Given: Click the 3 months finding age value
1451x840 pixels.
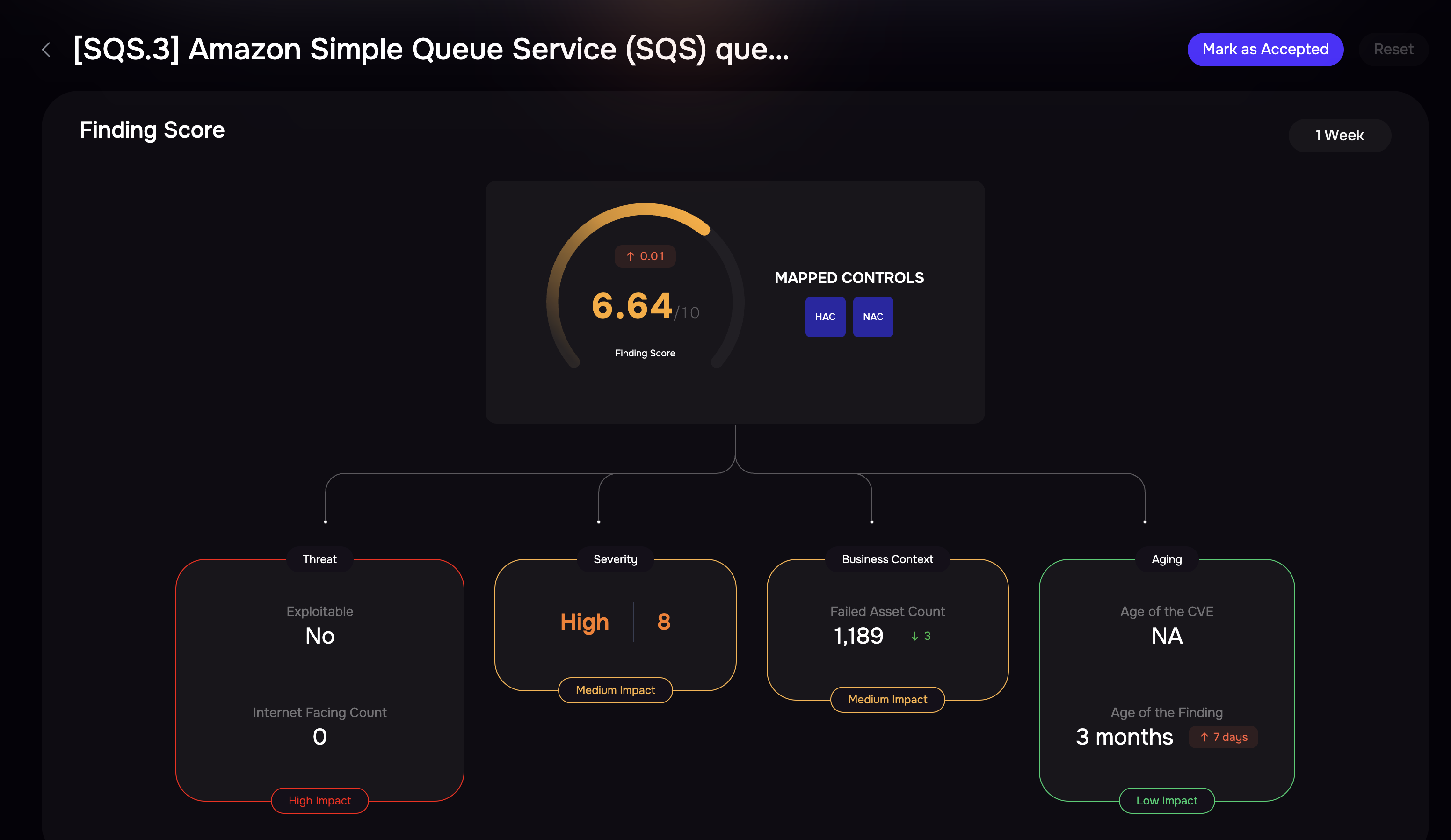Looking at the screenshot, I should [x=1124, y=737].
